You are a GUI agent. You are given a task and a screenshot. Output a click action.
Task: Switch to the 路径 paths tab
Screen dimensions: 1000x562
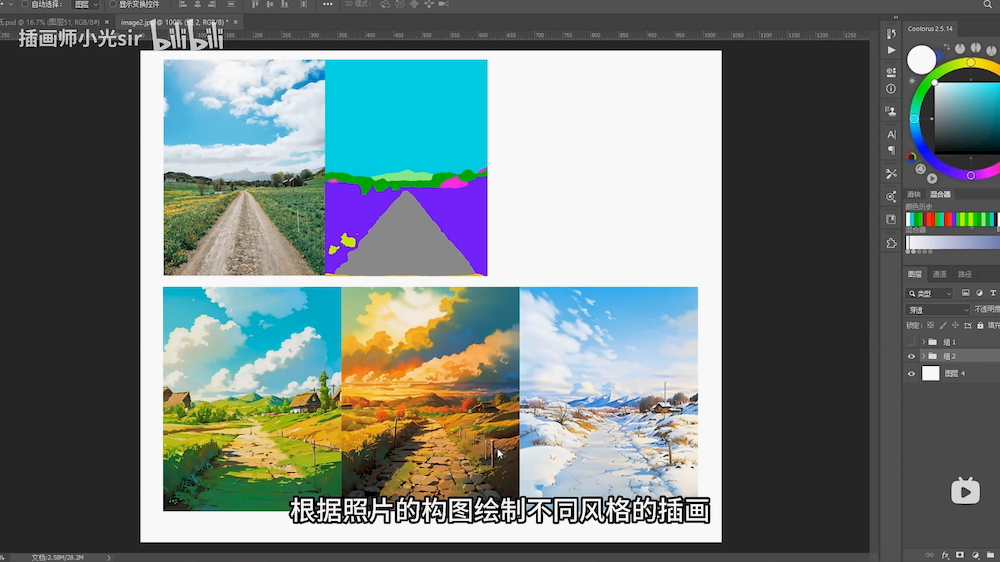coord(964,274)
